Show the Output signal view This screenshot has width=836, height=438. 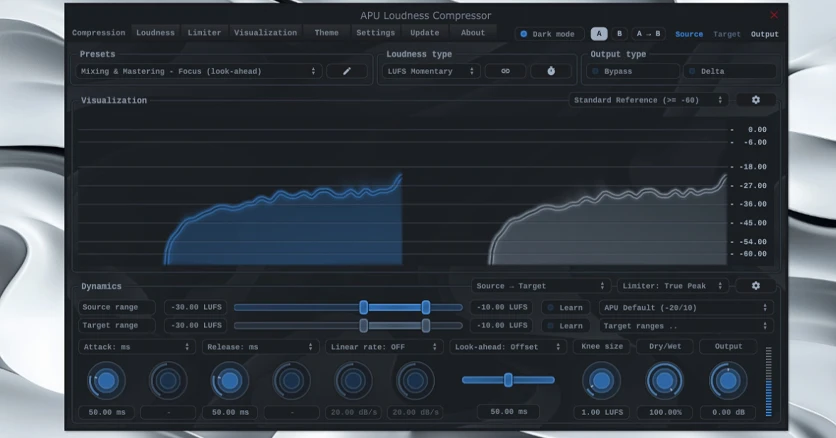(765, 34)
